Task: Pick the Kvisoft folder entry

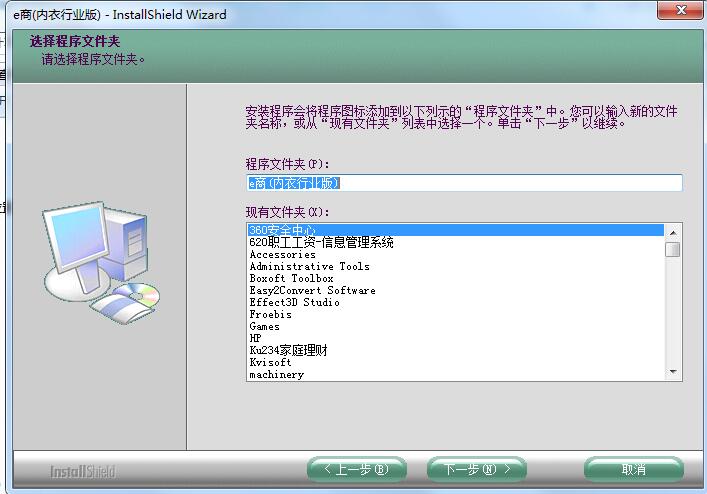Action: (455, 362)
